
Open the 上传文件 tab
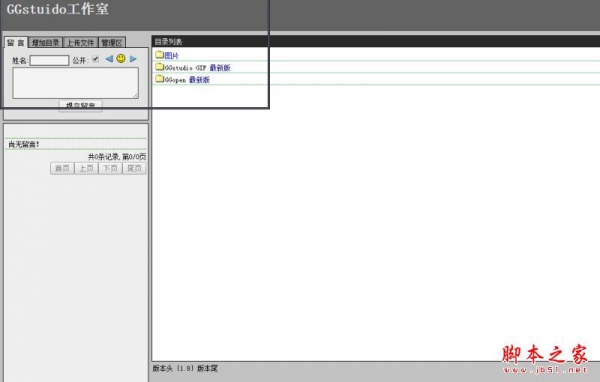81,42
